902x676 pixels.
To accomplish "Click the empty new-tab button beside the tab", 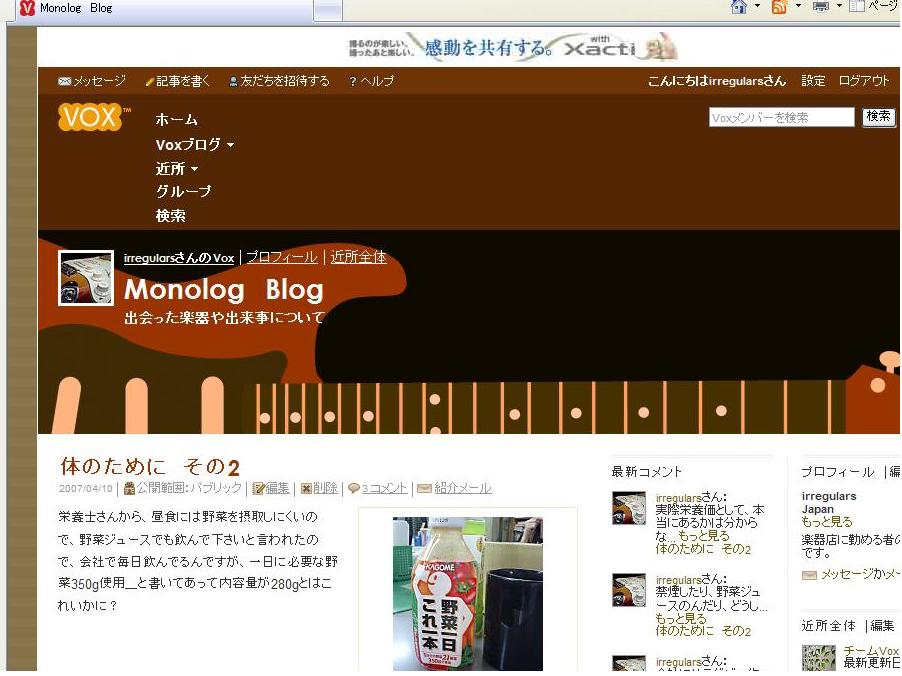I will (328, 9).
